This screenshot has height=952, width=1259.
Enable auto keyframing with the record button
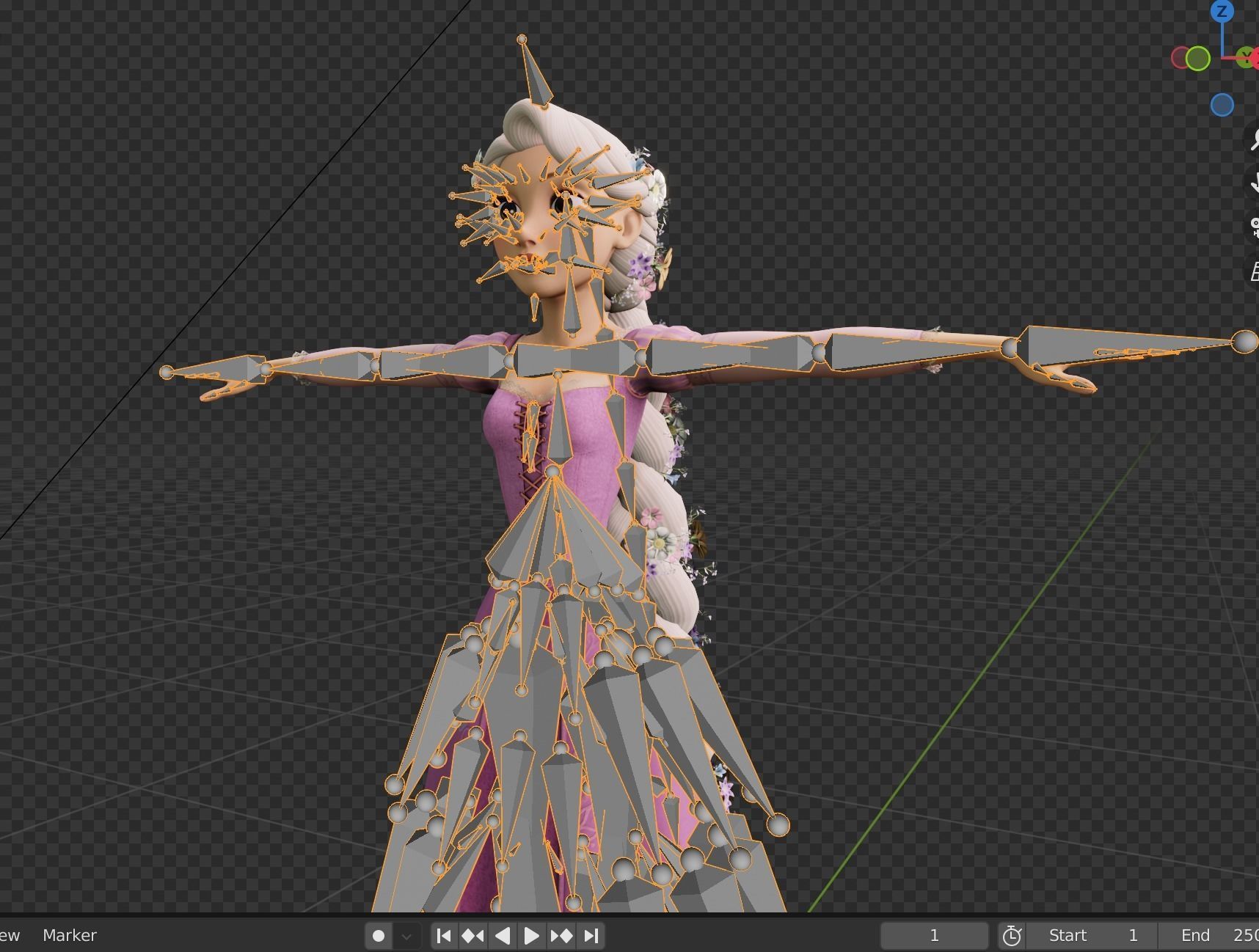pyautogui.click(x=379, y=936)
